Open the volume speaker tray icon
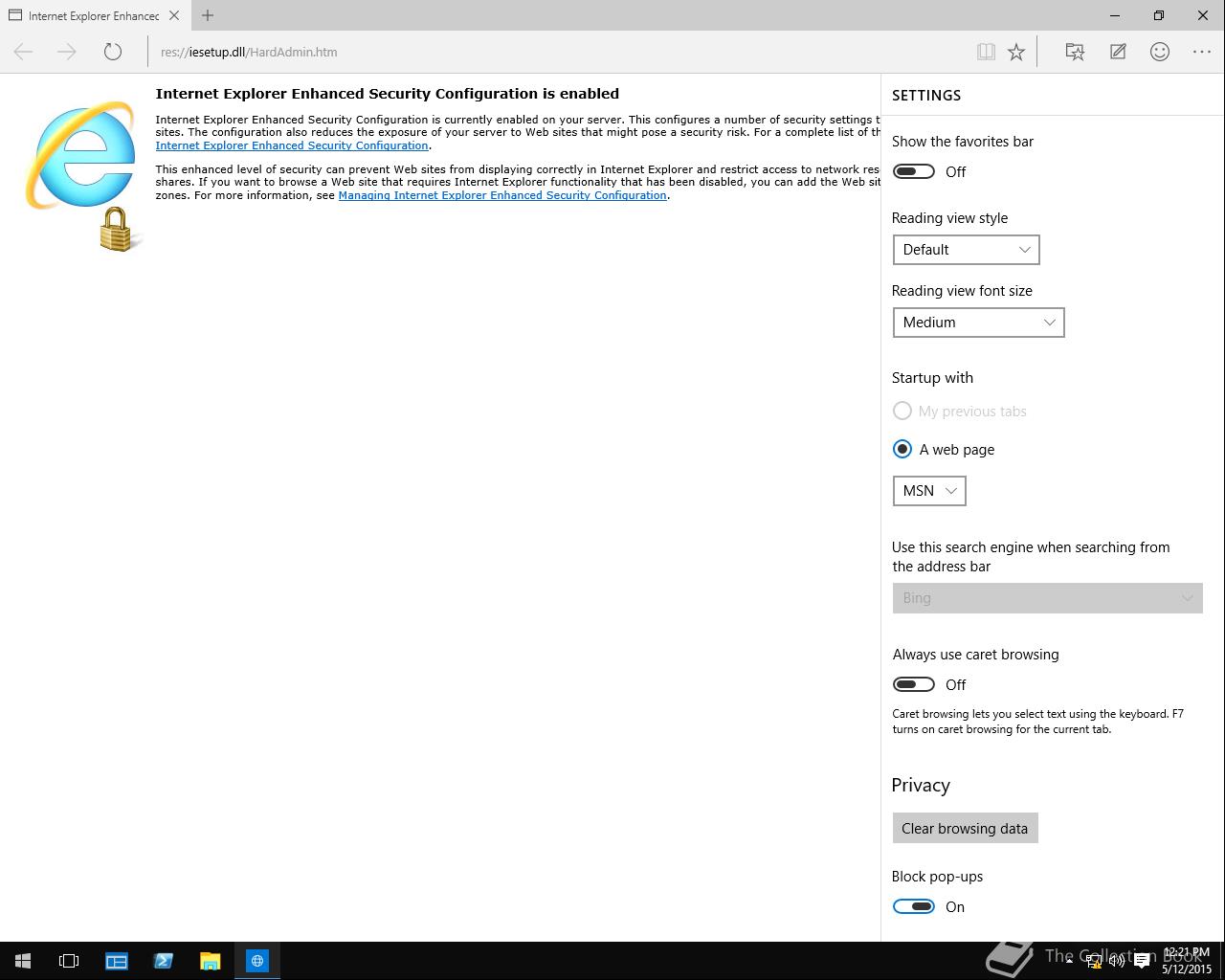Viewport: 1225px width, 980px height. [x=1117, y=961]
